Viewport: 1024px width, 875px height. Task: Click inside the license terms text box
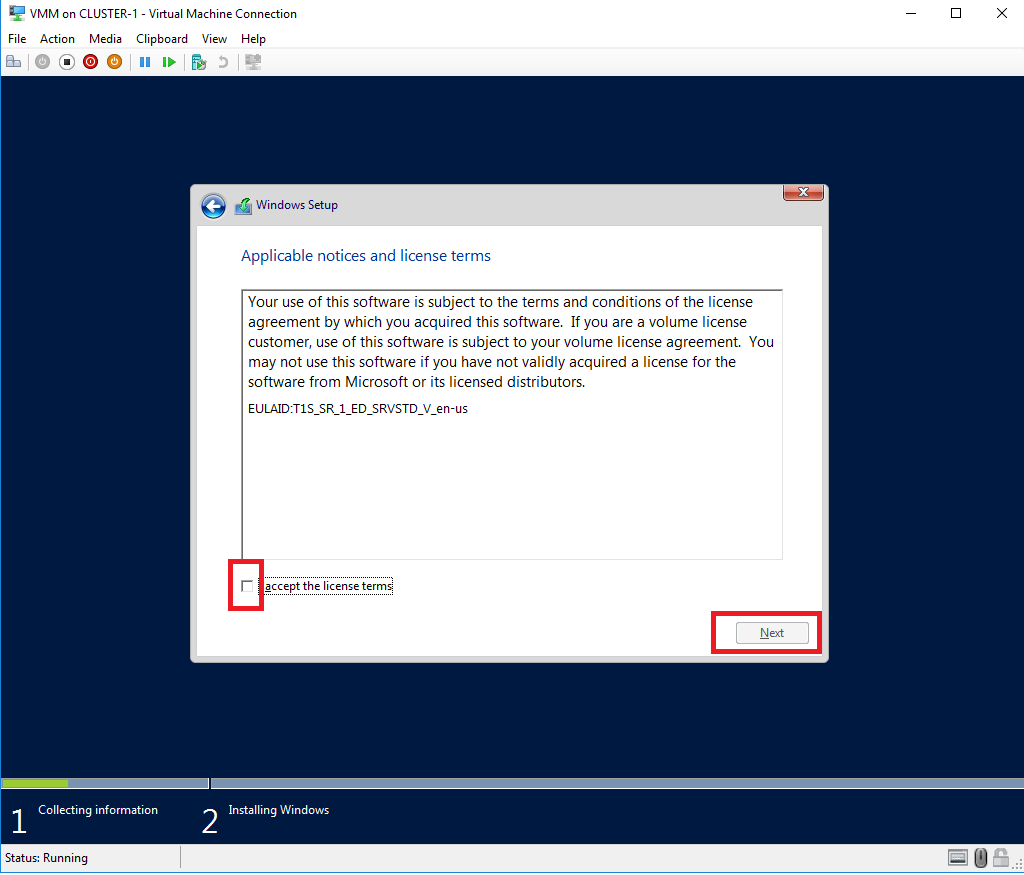click(512, 424)
